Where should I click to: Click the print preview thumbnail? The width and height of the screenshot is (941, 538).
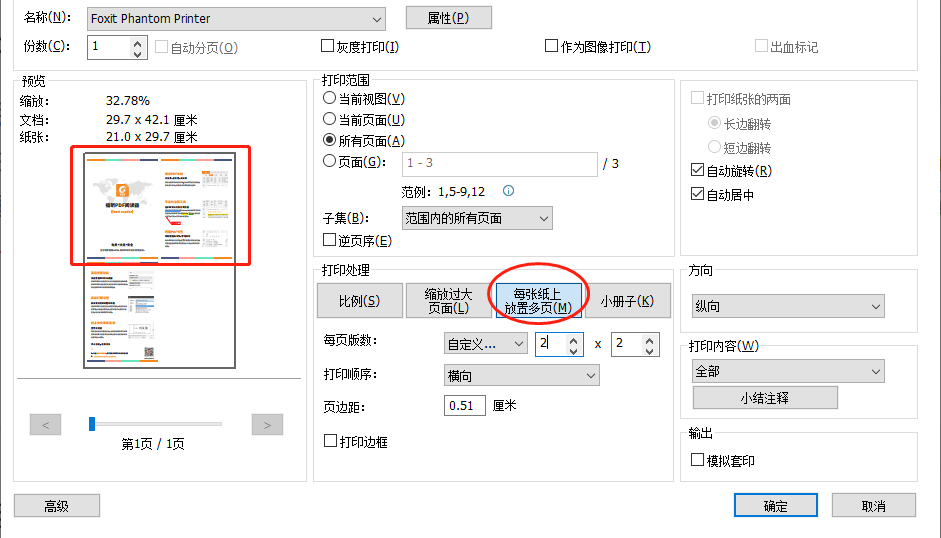[160, 261]
